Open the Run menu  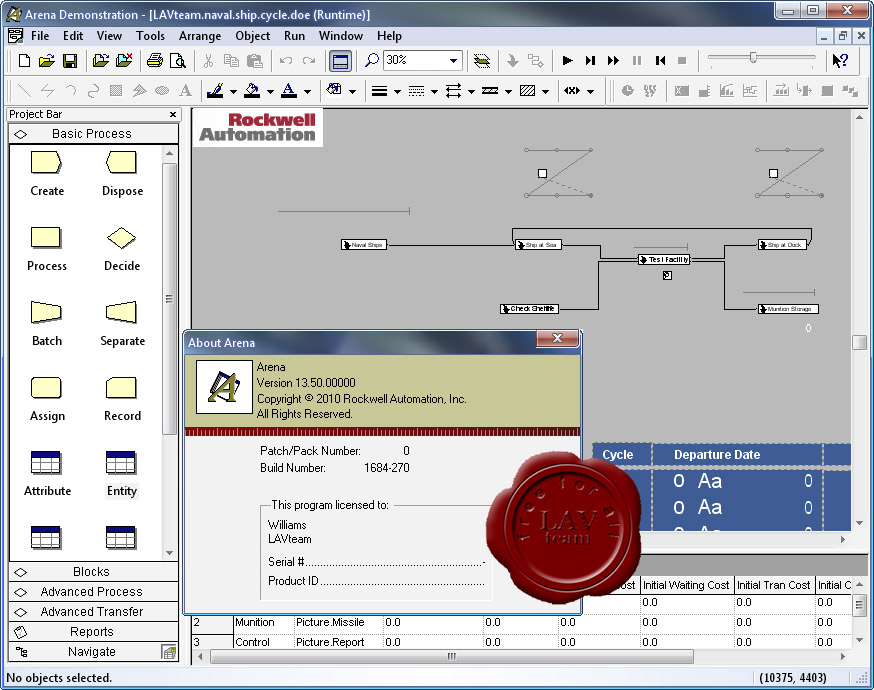click(294, 36)
